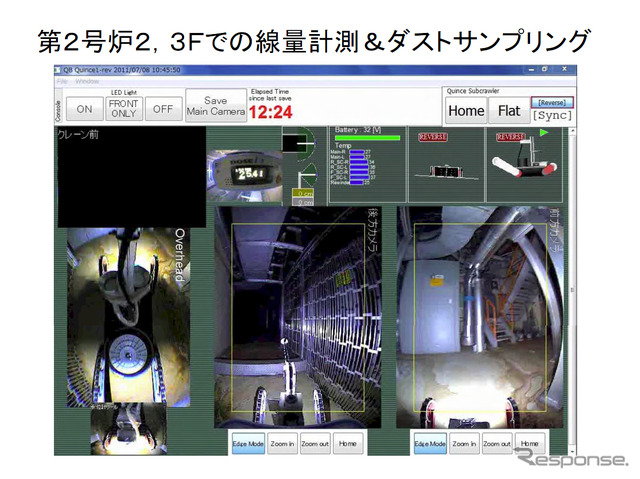Open the File menu
Screen dimensions: 640x479
click(62, 81)
